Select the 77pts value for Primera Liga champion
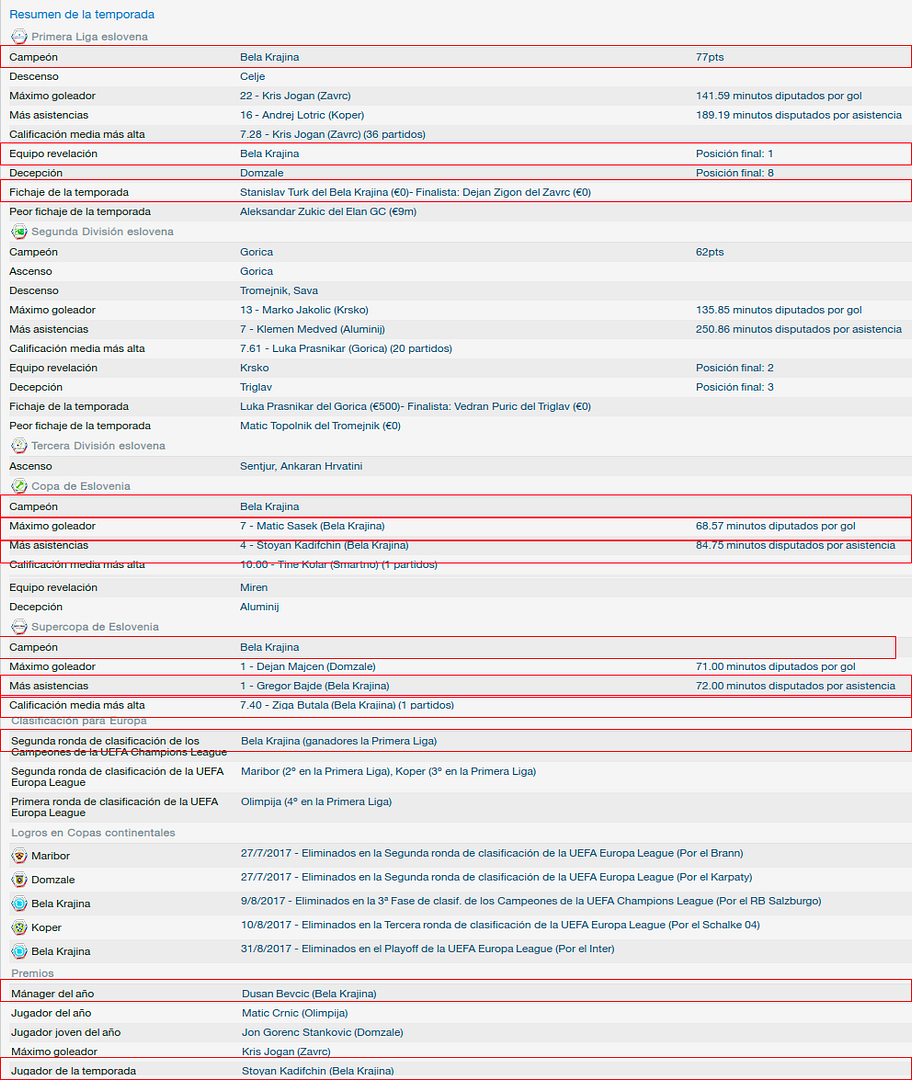Screen dimensions: 912x1080 (709, 57)
